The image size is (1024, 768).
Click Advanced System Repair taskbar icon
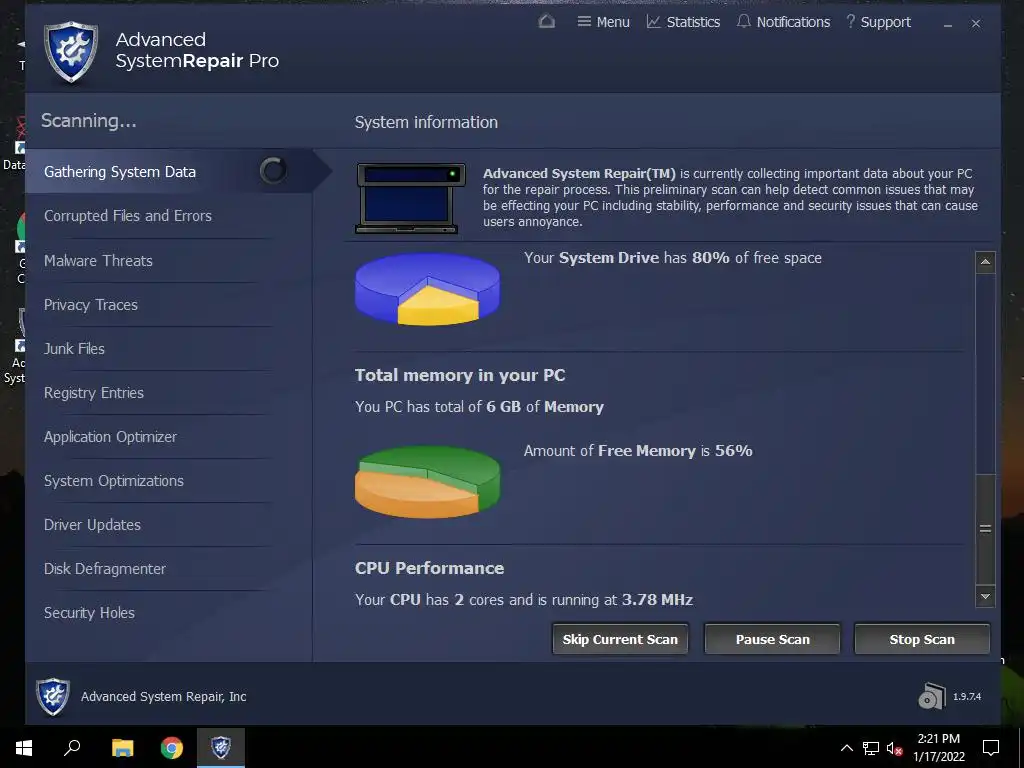[x=221, y=747]
